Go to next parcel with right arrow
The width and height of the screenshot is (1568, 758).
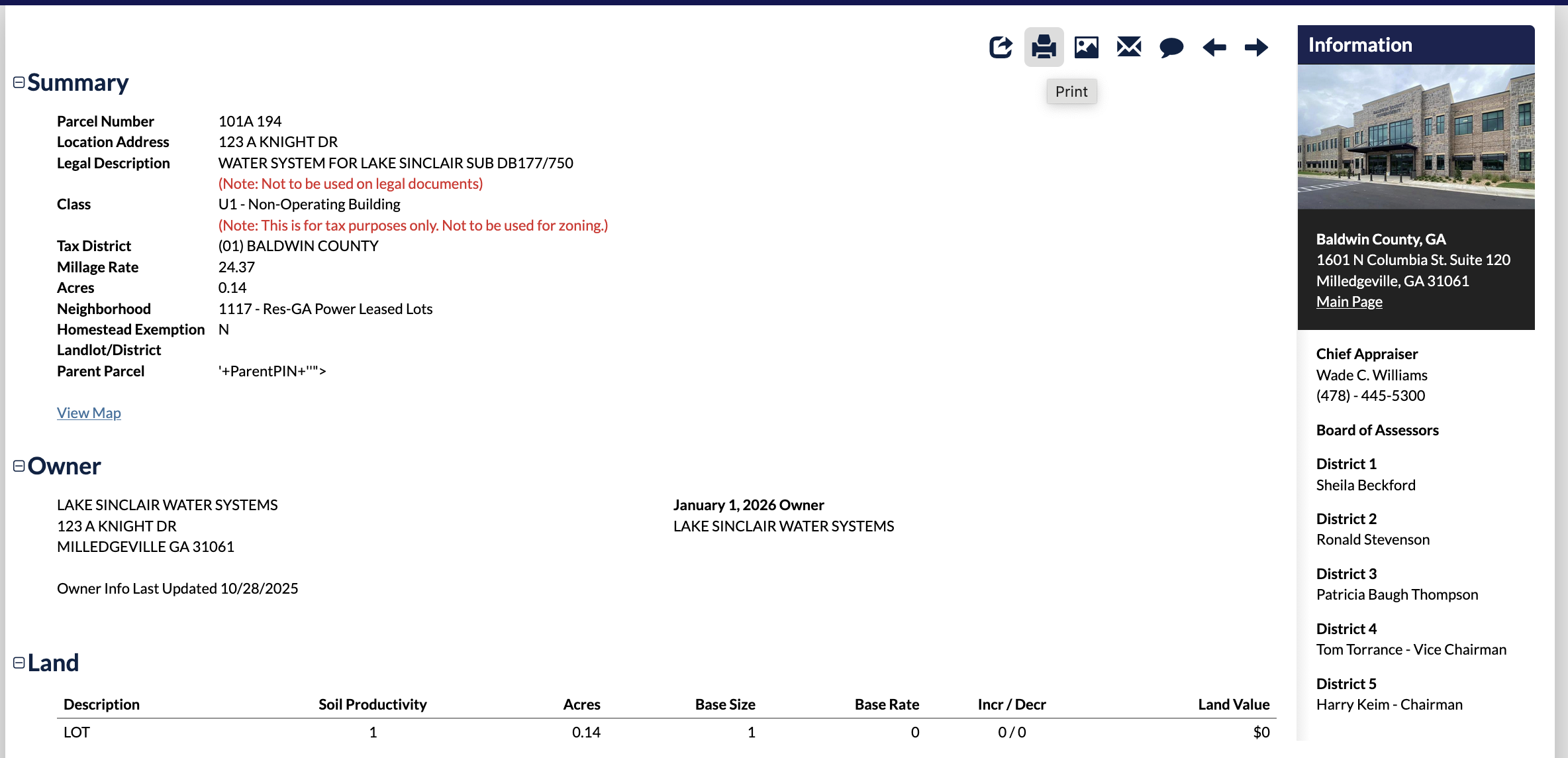1256,47
